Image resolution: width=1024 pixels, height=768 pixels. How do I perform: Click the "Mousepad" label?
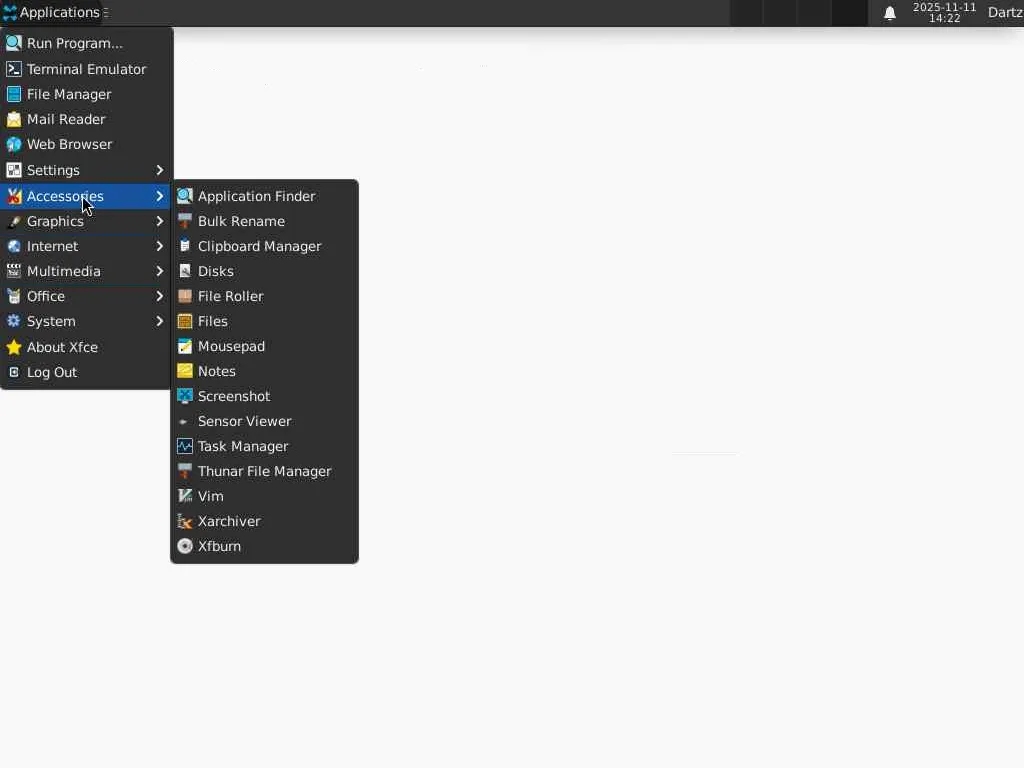click(231, 346)
